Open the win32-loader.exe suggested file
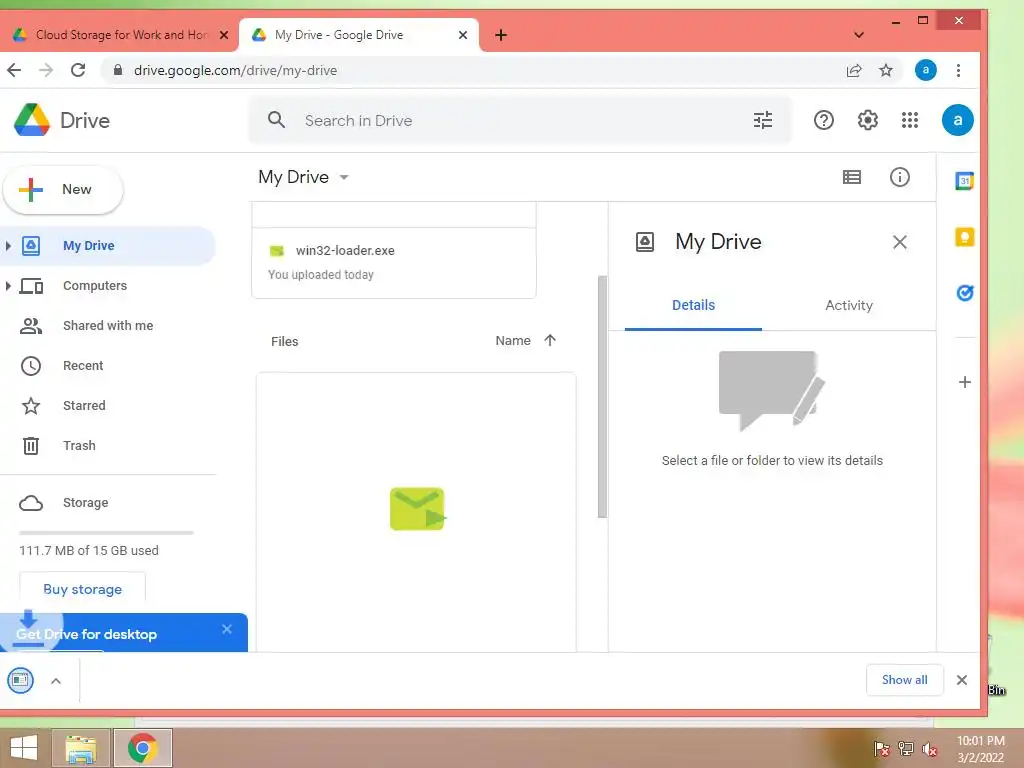Viewport: 1024px width, 768px height. pyautogui.click(x=394, y=263)
